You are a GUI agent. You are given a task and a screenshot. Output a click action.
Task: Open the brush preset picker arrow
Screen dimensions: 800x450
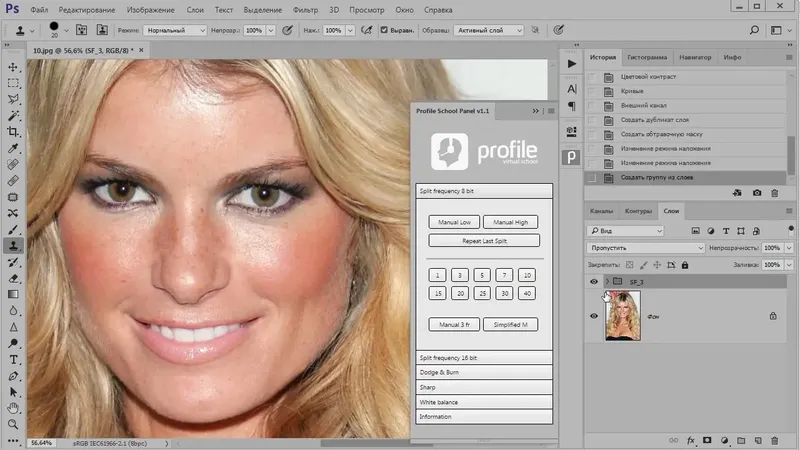(x=66, y=31)
